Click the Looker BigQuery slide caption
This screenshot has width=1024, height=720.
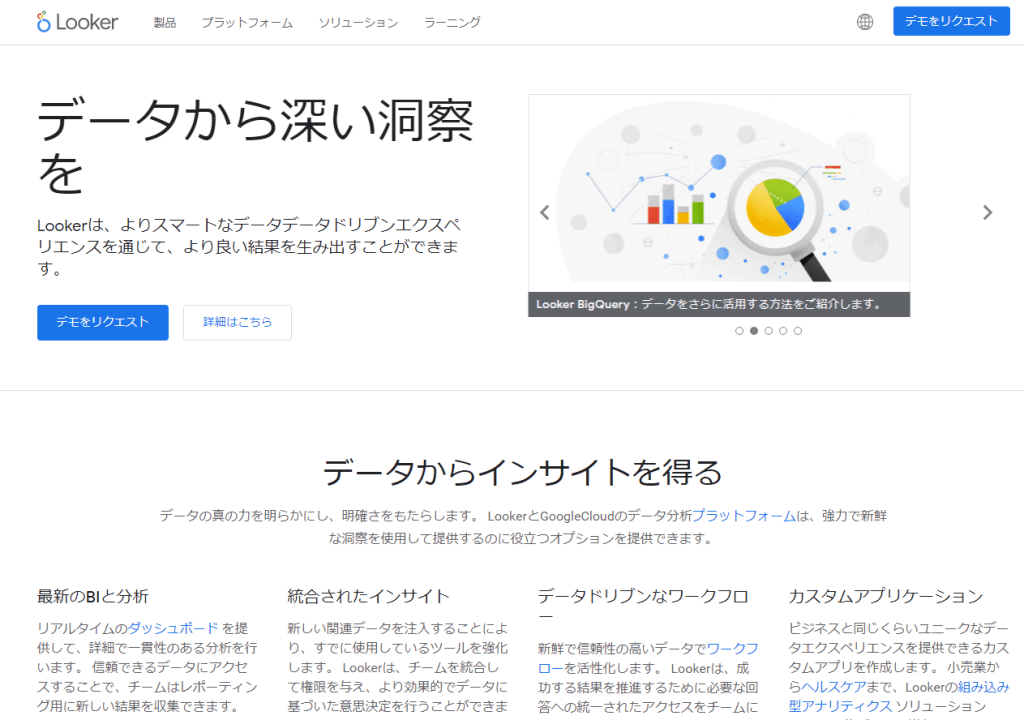719,304
